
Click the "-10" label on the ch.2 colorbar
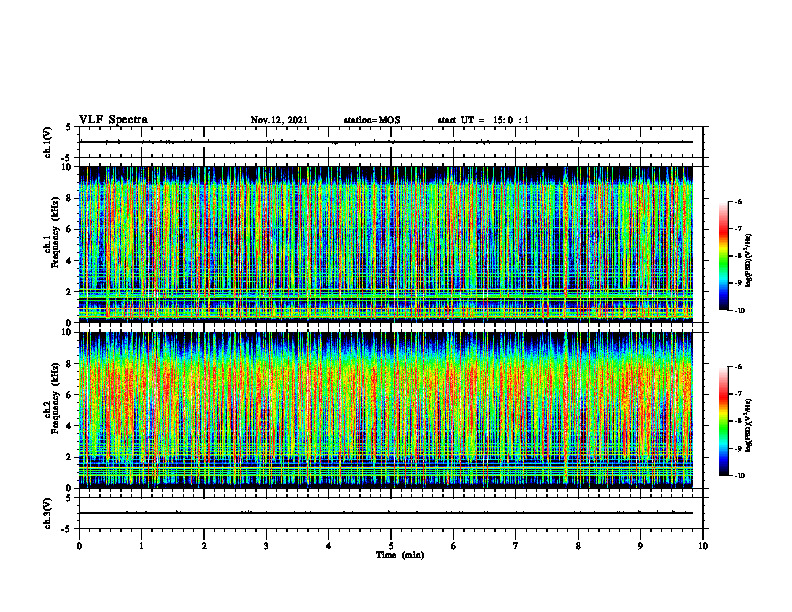pos(740,476)
